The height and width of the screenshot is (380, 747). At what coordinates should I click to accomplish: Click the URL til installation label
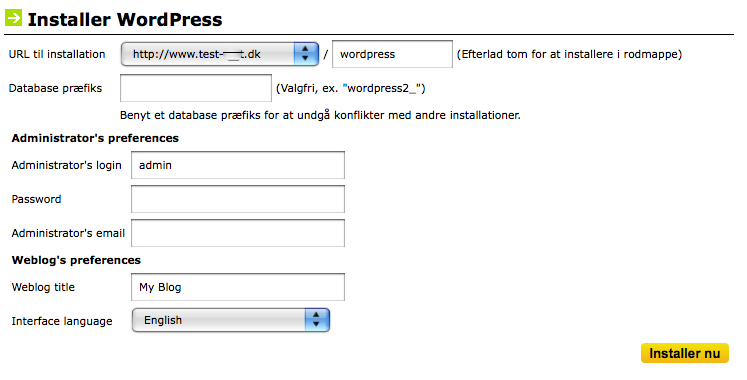[x=57, y=54]
